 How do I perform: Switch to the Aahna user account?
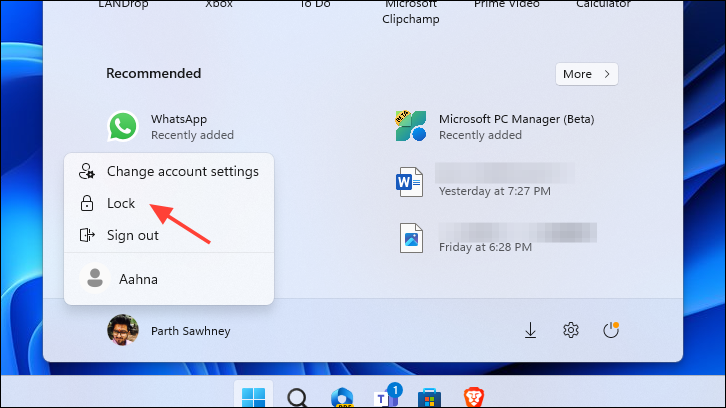[x=169, y=279]
